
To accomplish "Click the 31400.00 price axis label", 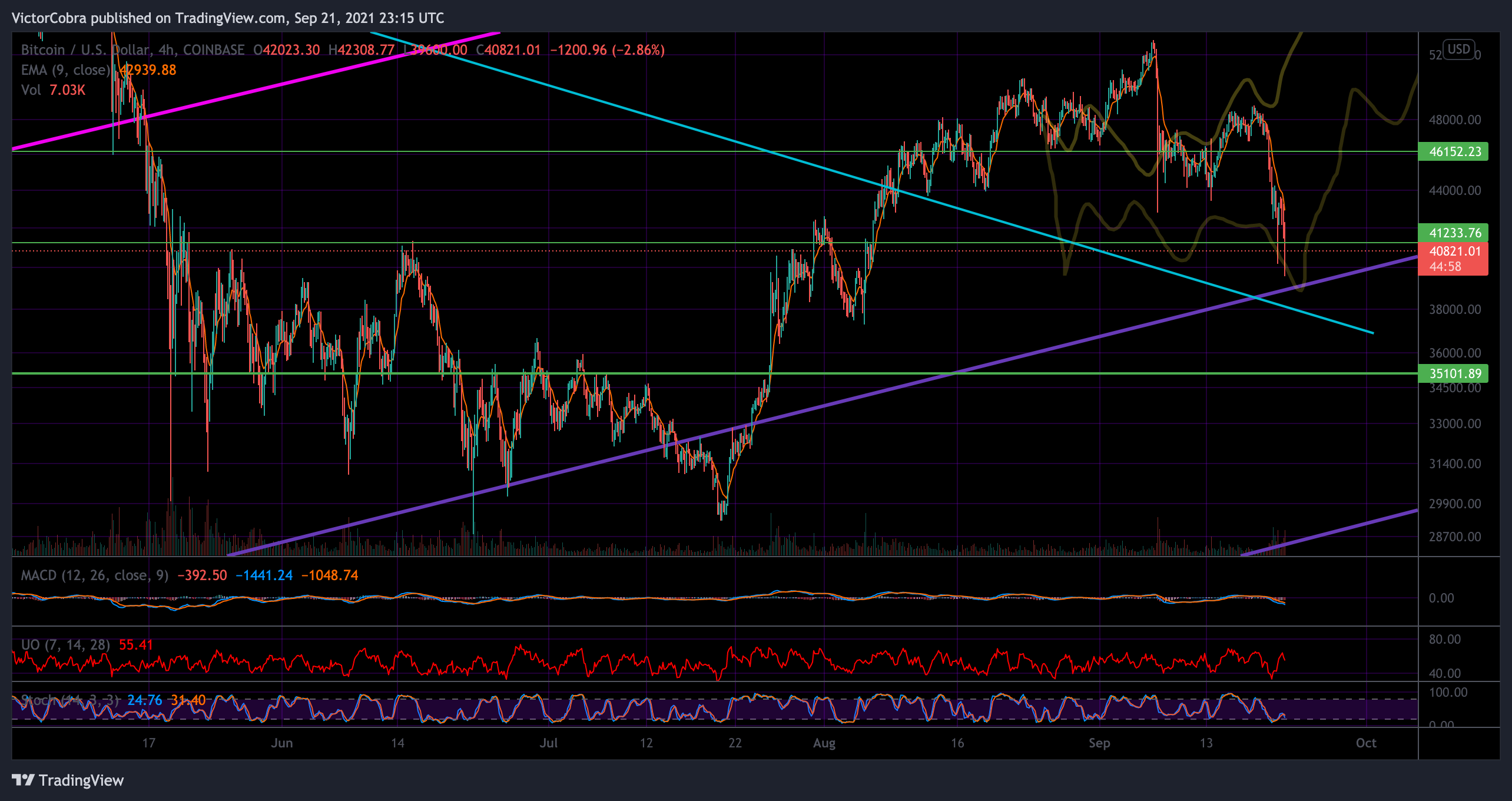I will pyautogui.click(x=1455, y=464).
